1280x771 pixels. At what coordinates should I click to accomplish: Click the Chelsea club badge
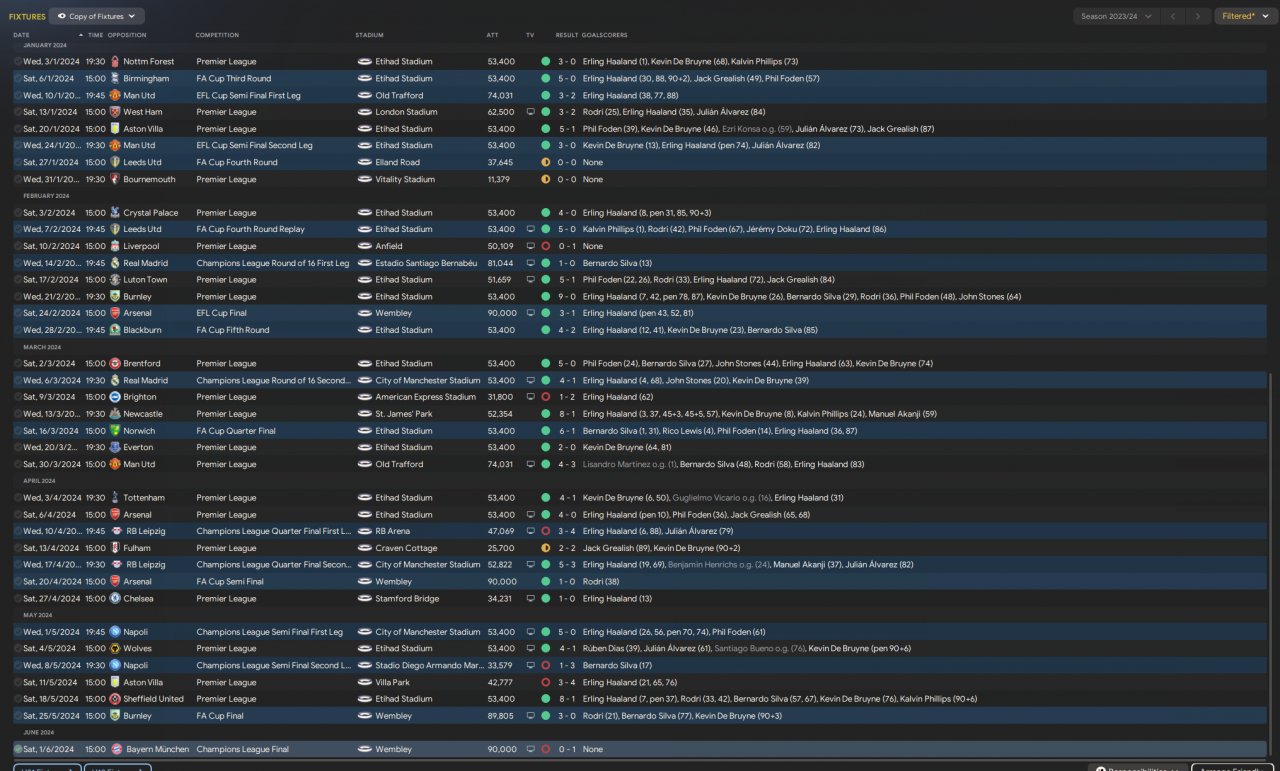click(x=115, y=599)
